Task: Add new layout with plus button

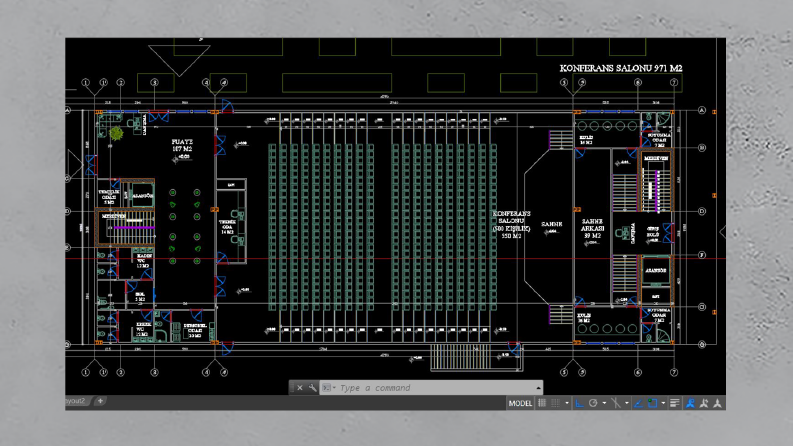Action: (100, 400)
